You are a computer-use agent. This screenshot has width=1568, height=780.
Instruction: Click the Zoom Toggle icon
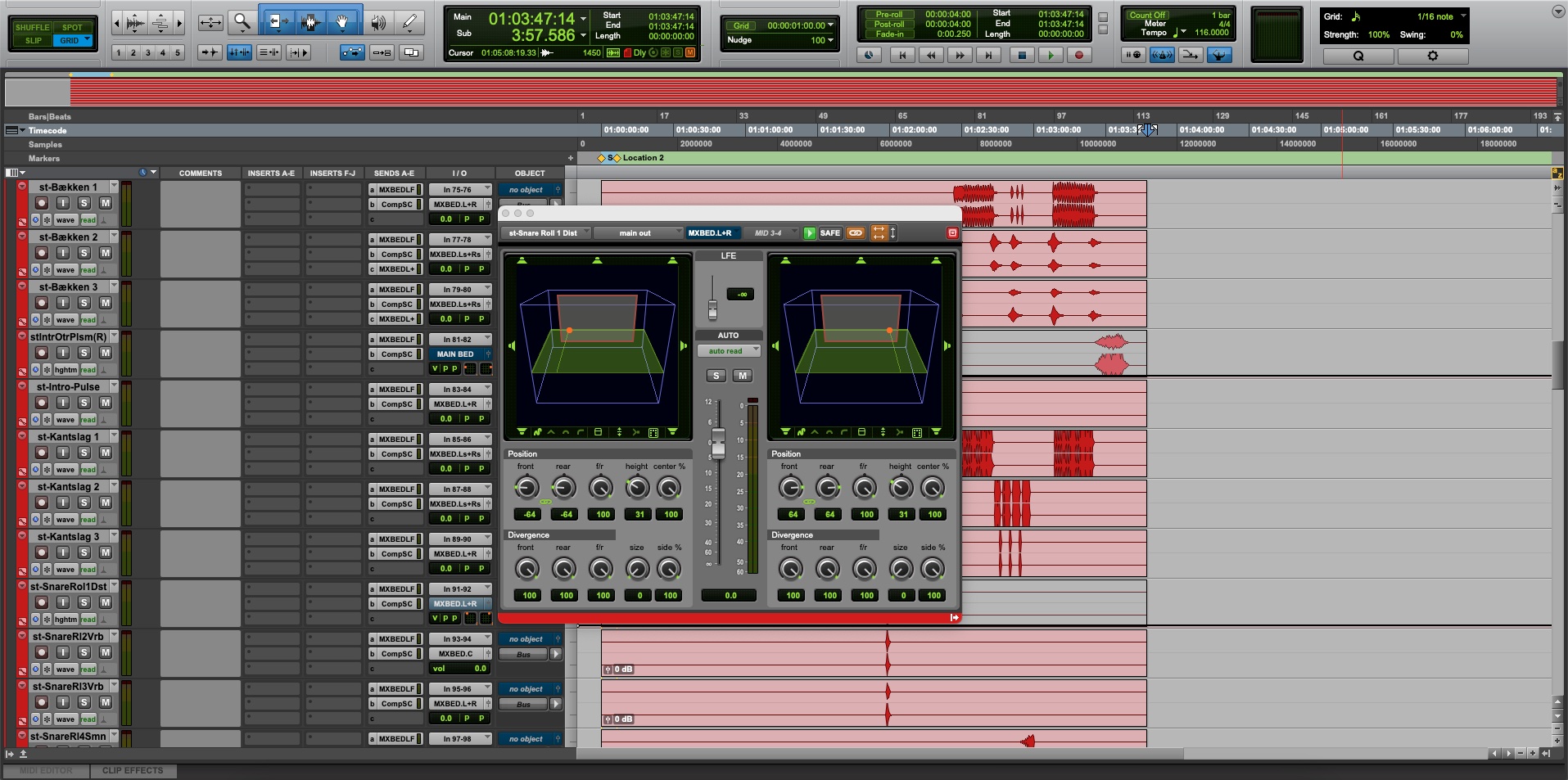tap(210, 22)
